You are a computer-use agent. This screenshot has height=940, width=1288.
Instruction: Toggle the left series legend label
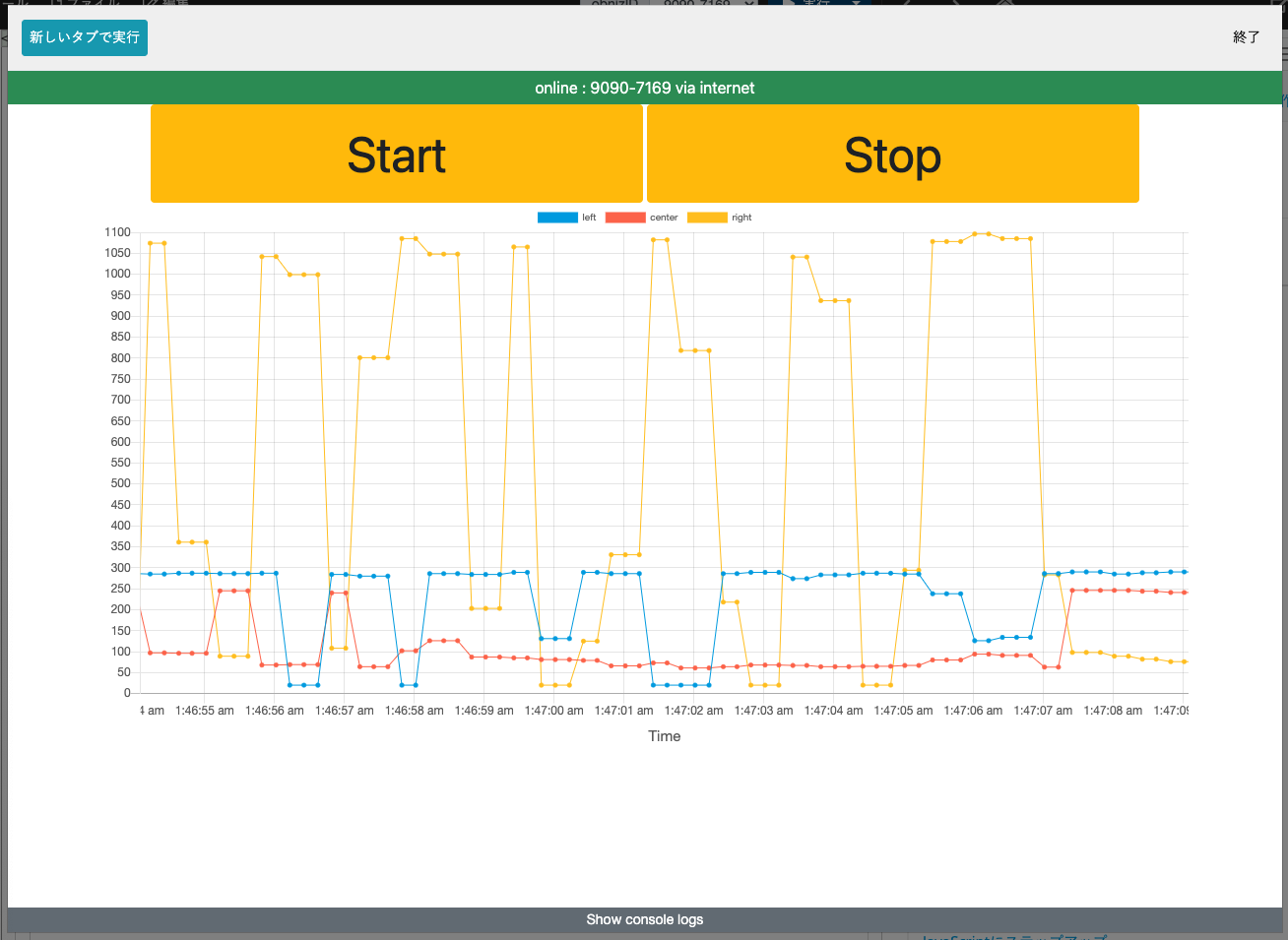[x=589, y=218]
